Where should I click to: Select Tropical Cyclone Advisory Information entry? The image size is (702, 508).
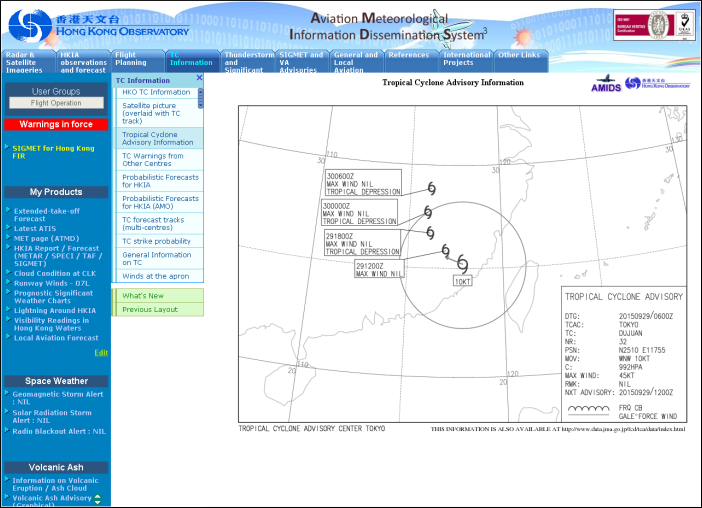(158, 138)
